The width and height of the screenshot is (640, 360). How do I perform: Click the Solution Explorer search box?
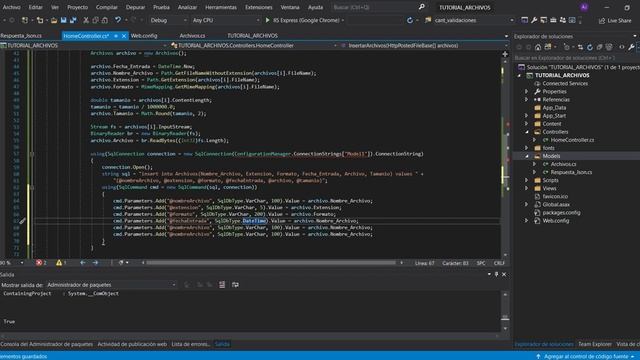pos(576,58)
